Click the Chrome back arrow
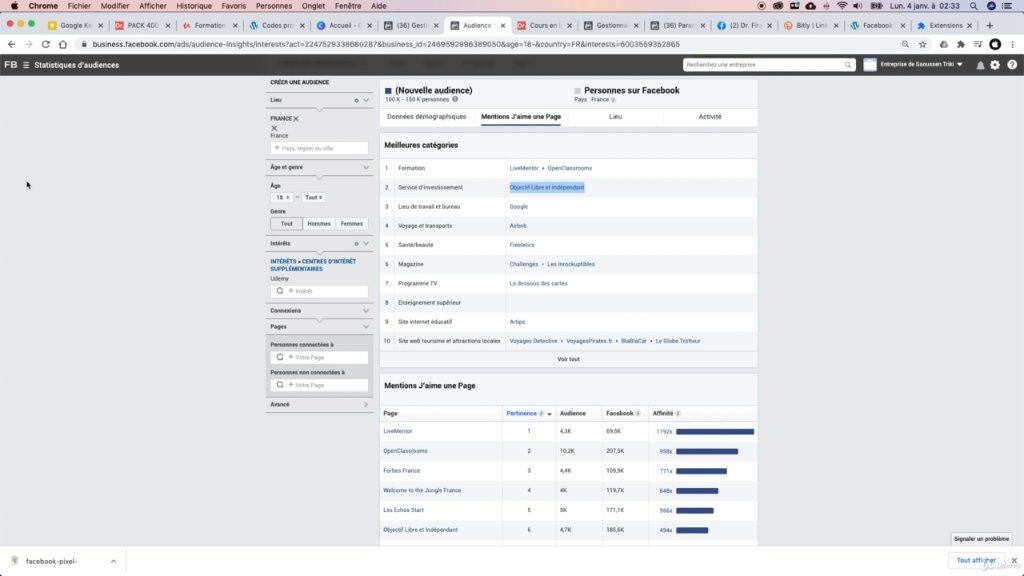Screen dimensions: 1024x576 click(x=12, y=44)
